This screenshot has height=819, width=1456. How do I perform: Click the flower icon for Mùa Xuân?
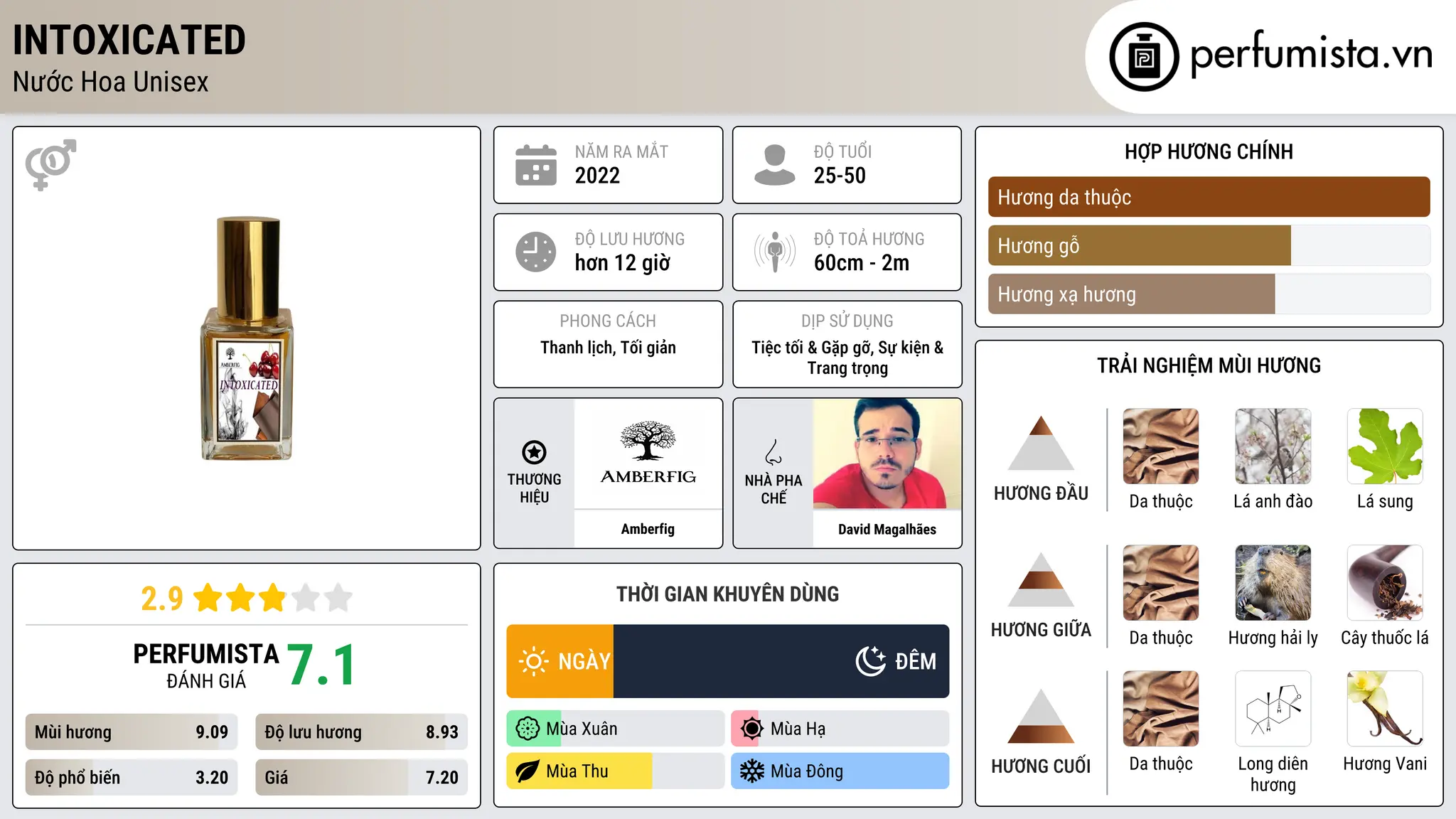pos(528,729)
